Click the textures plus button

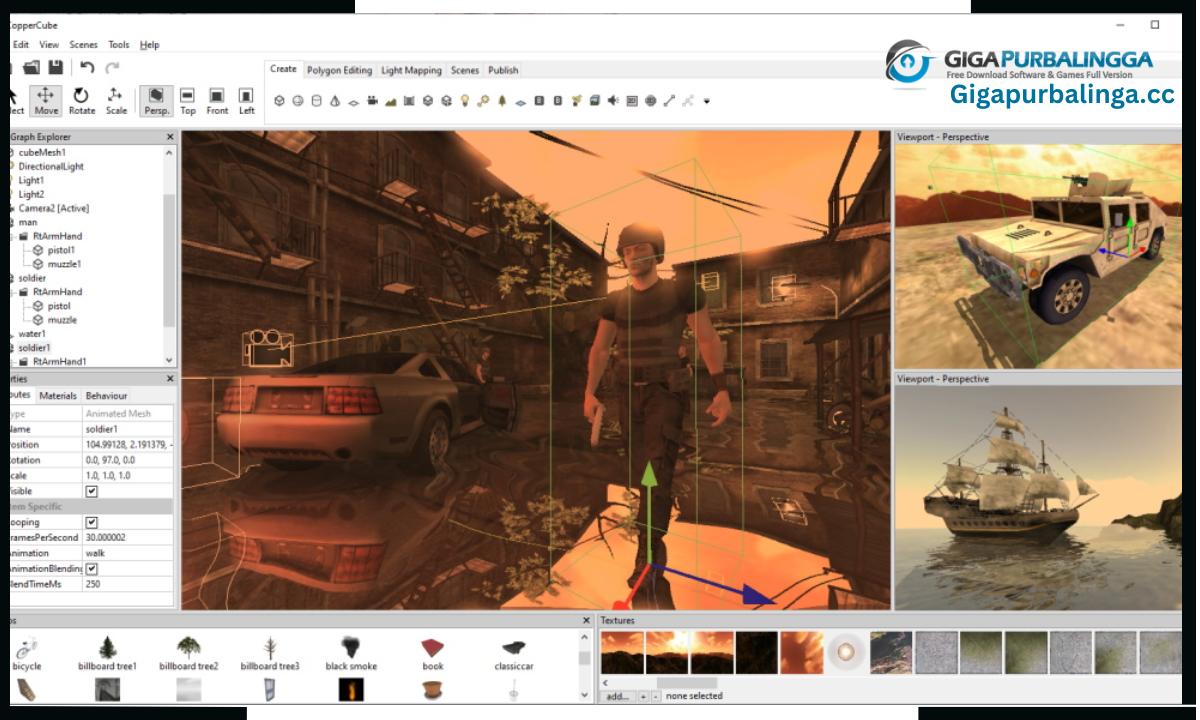[642, 696]
